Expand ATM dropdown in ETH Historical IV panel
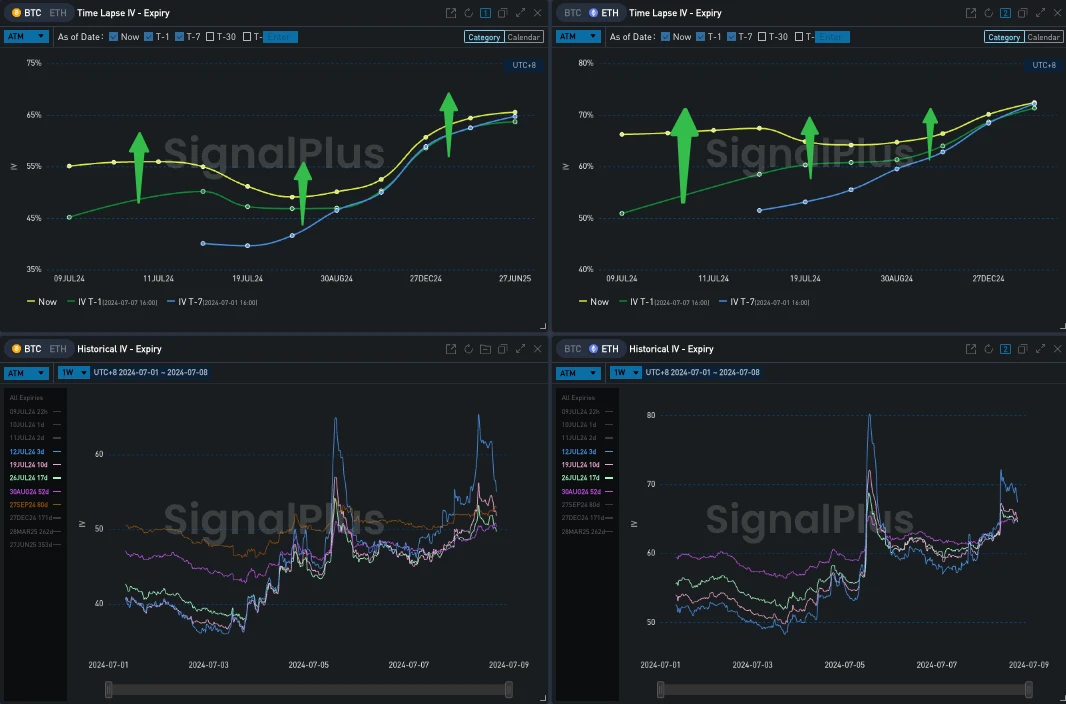Viewport: 1066px width, 704px height. pyautogui.click(x=582, y=373)
